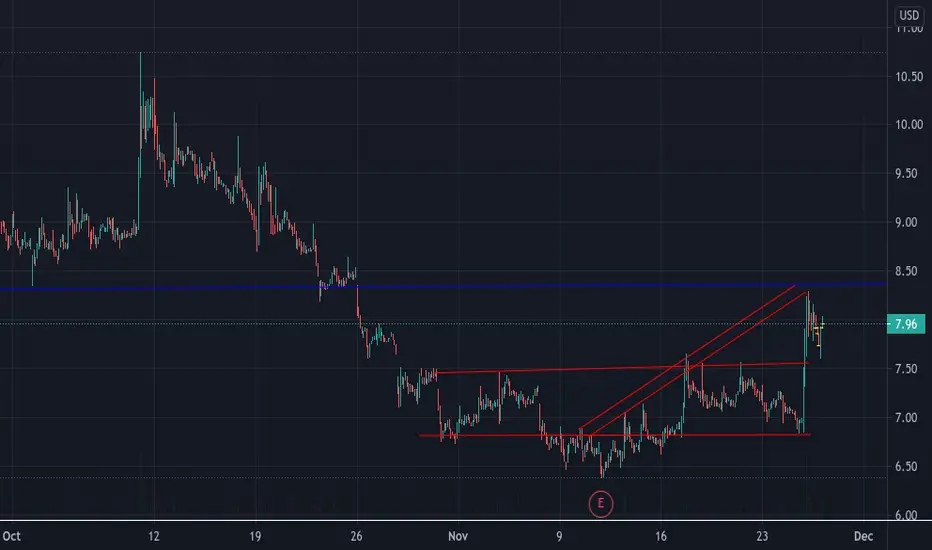Viewport: 932px width, 550px height.
Task: Click the 23 date axis label
Action: [x=762, y=536]
